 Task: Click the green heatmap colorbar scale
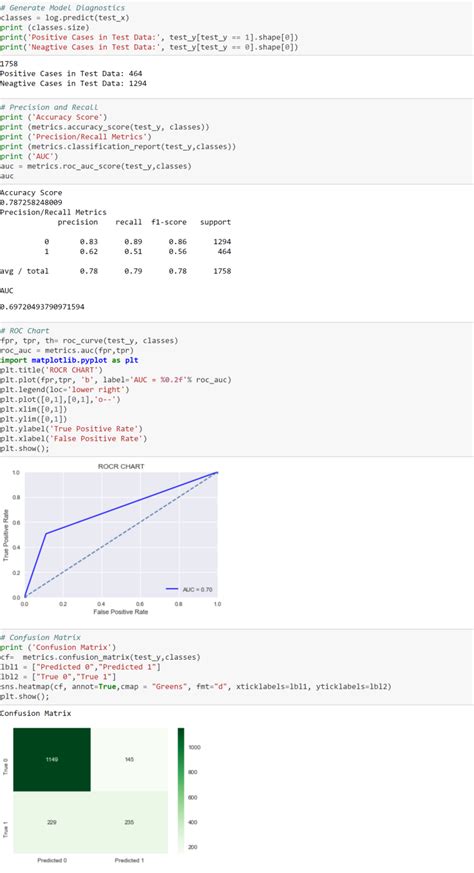coord(181,791)
